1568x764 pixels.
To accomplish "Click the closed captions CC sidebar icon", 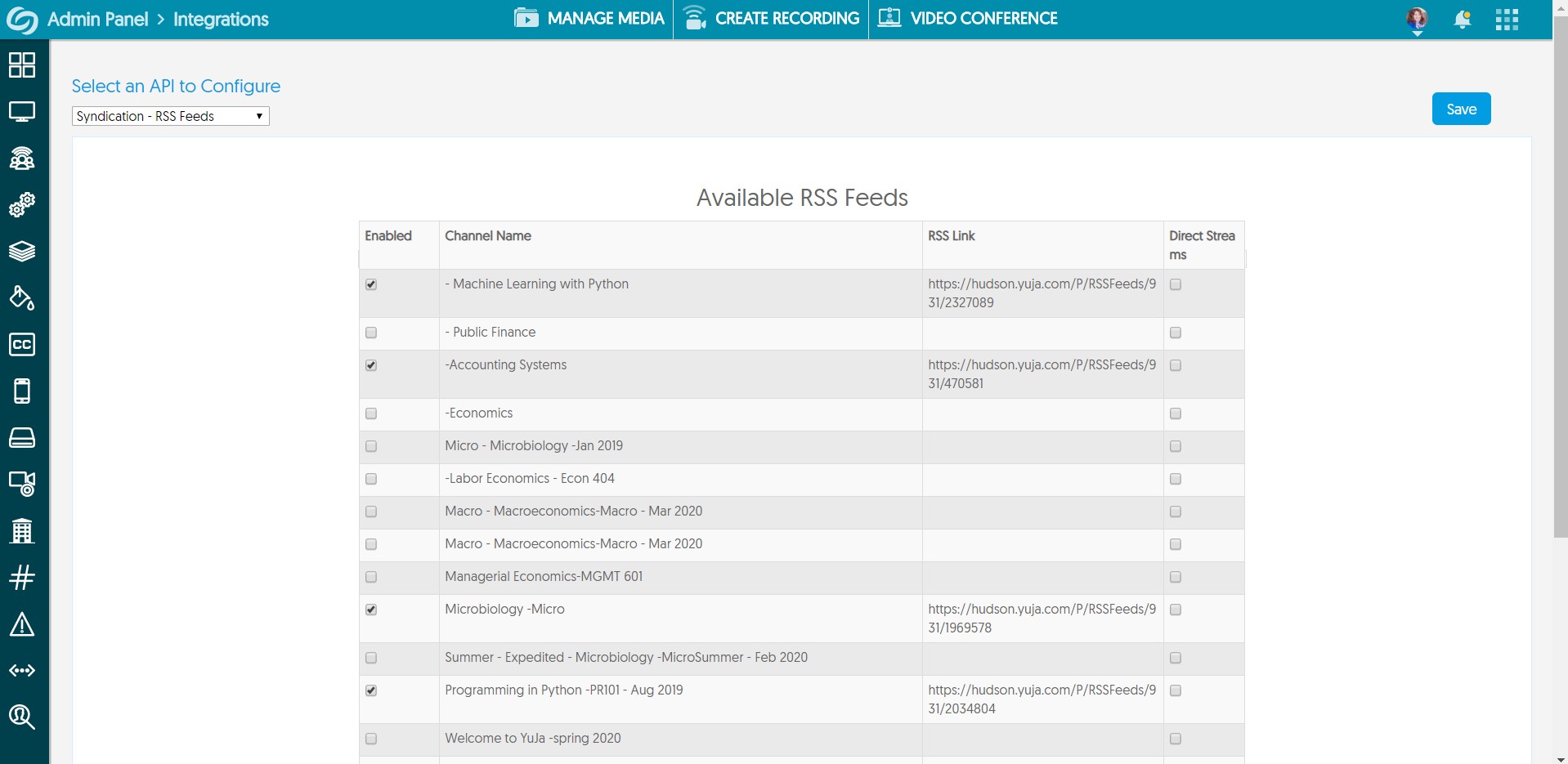I will [x=22, y=344].
